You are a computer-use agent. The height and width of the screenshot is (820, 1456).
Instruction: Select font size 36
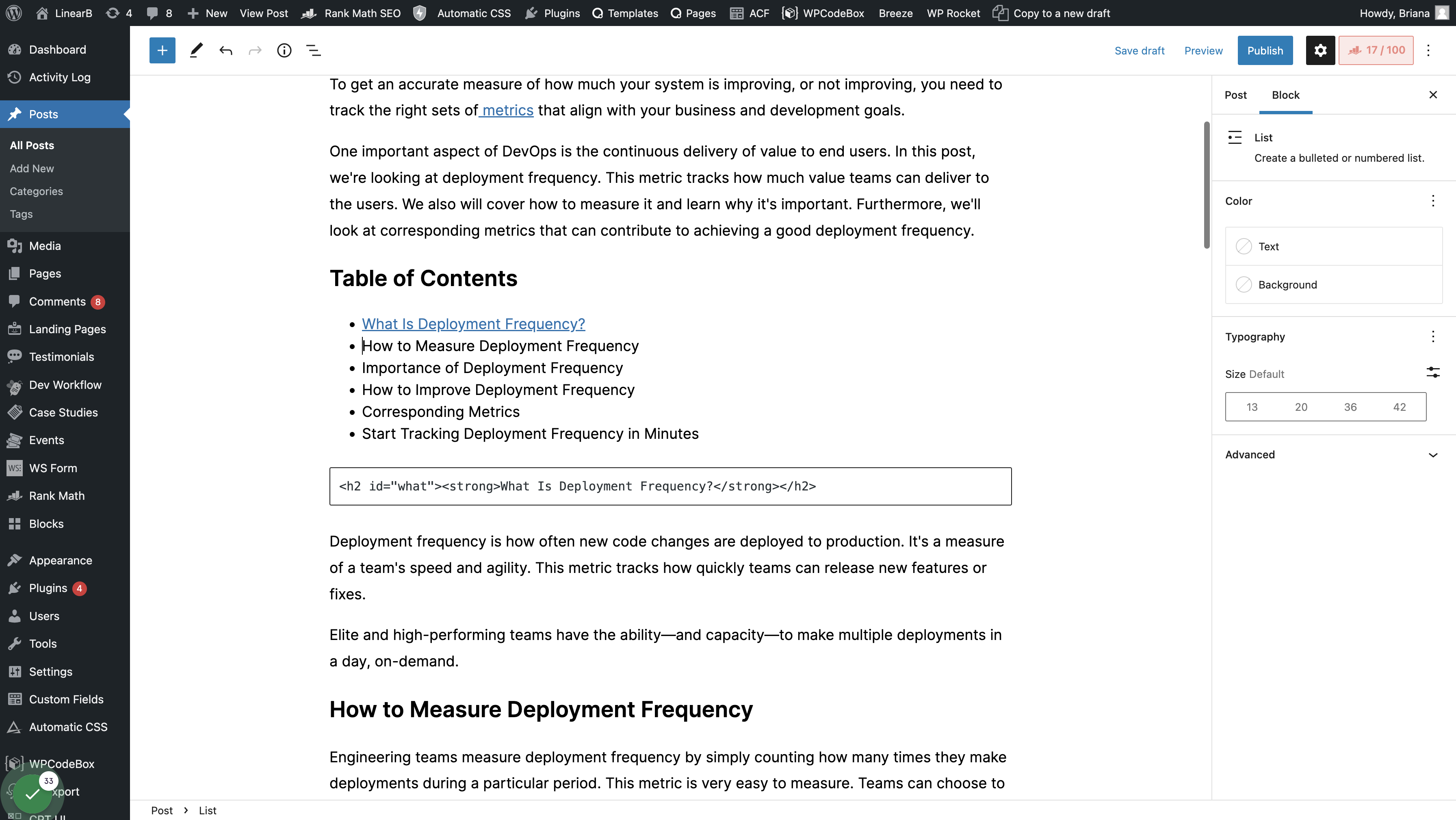[x=1350, y=407]
